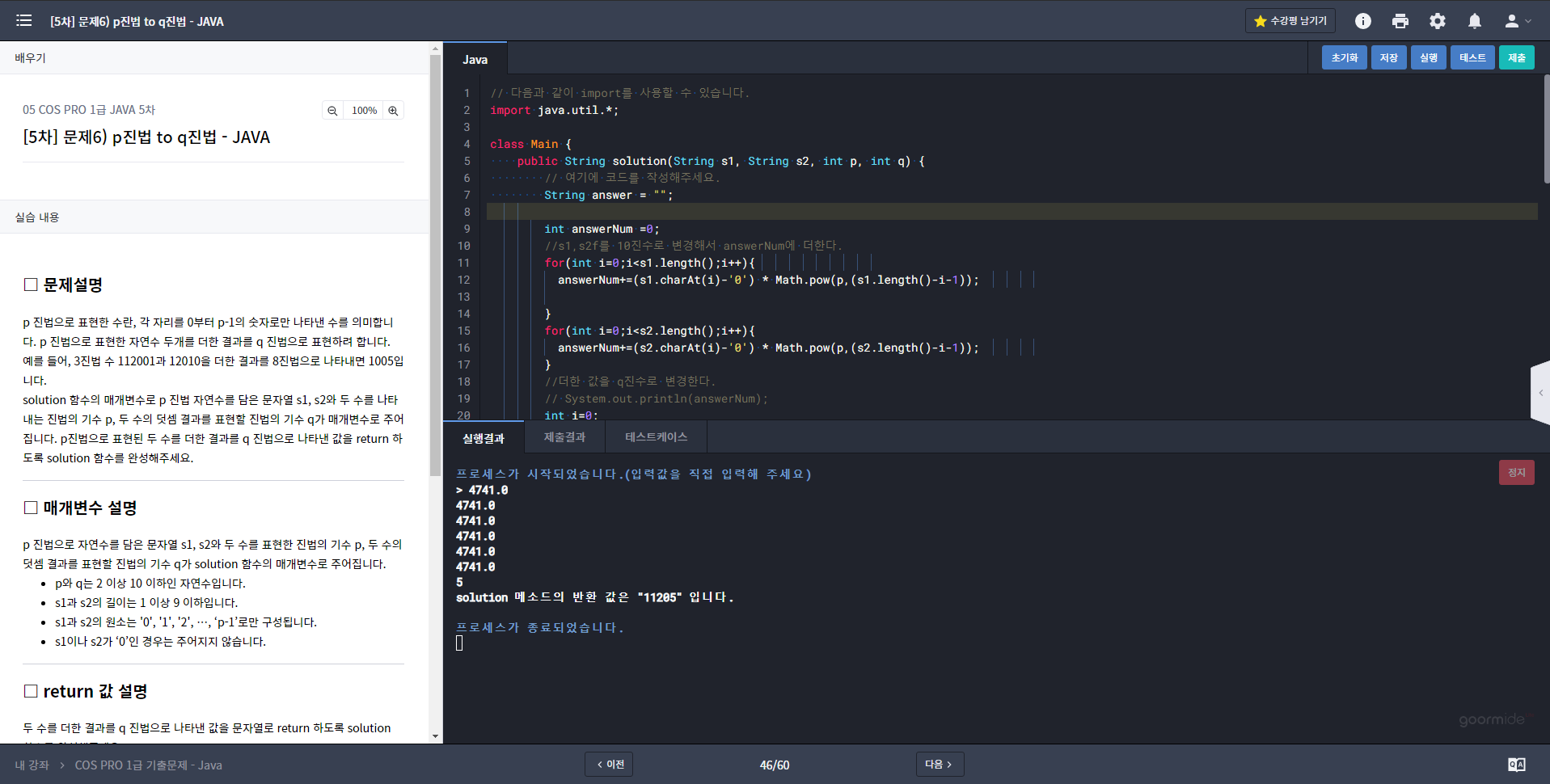Click the 매개변수 설명 heading
The image size is (1550, 784).
pos(81,508)
